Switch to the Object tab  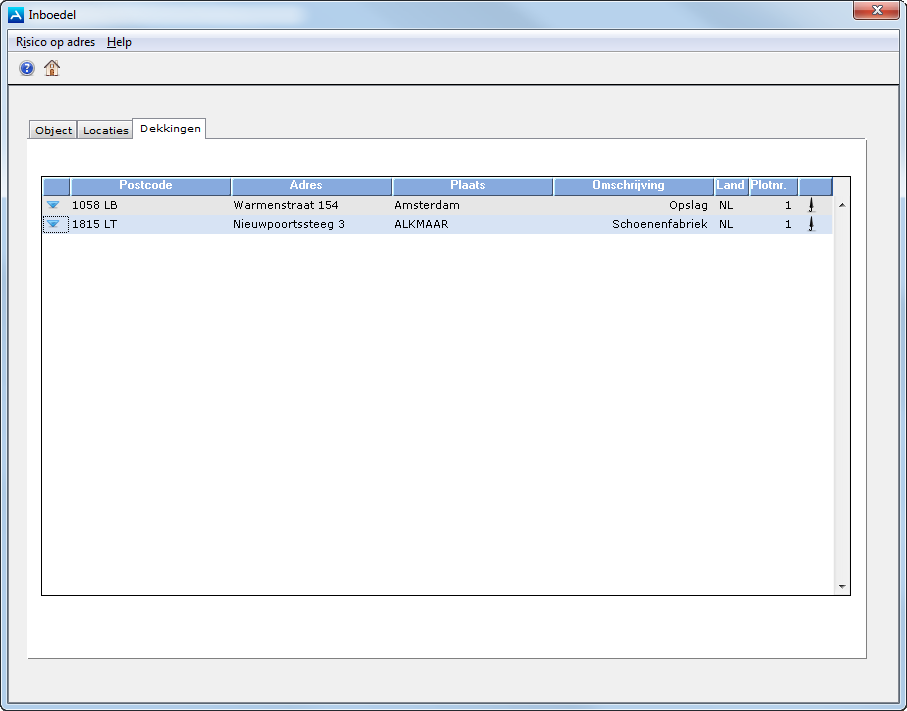53,130
